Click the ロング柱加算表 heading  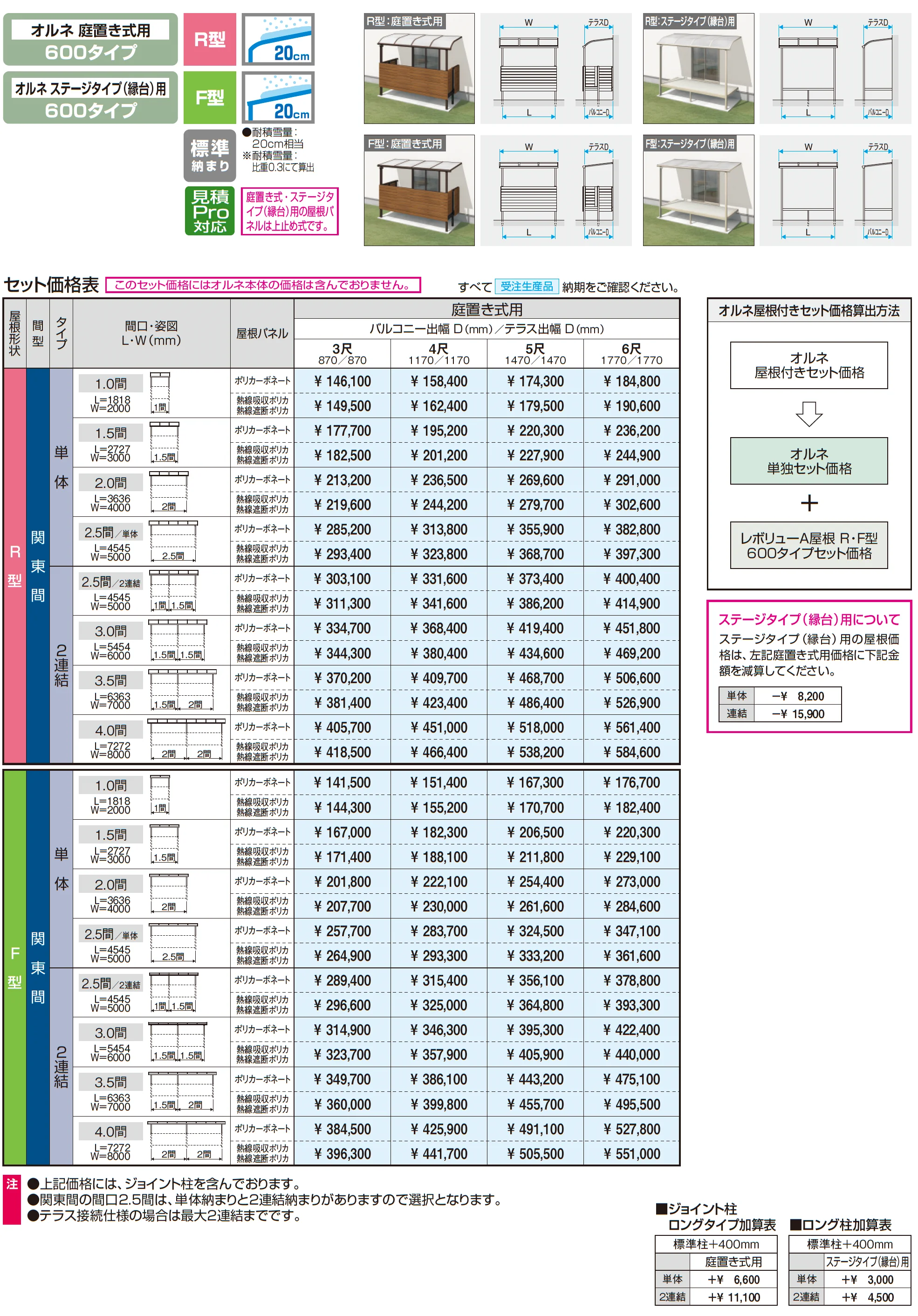pyautogui.click(x=841, y=1225)
